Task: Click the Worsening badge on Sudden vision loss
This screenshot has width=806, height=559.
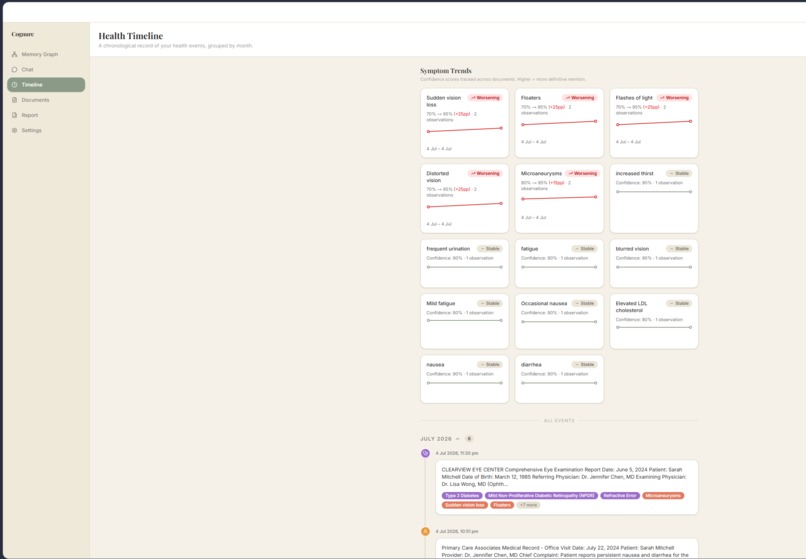Action: coord(485,98)
